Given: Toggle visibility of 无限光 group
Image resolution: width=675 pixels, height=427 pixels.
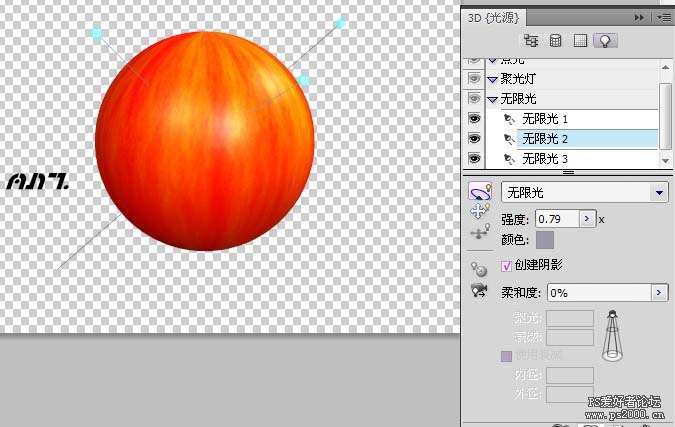Looking at the screenshot, I should coord(474,99).
